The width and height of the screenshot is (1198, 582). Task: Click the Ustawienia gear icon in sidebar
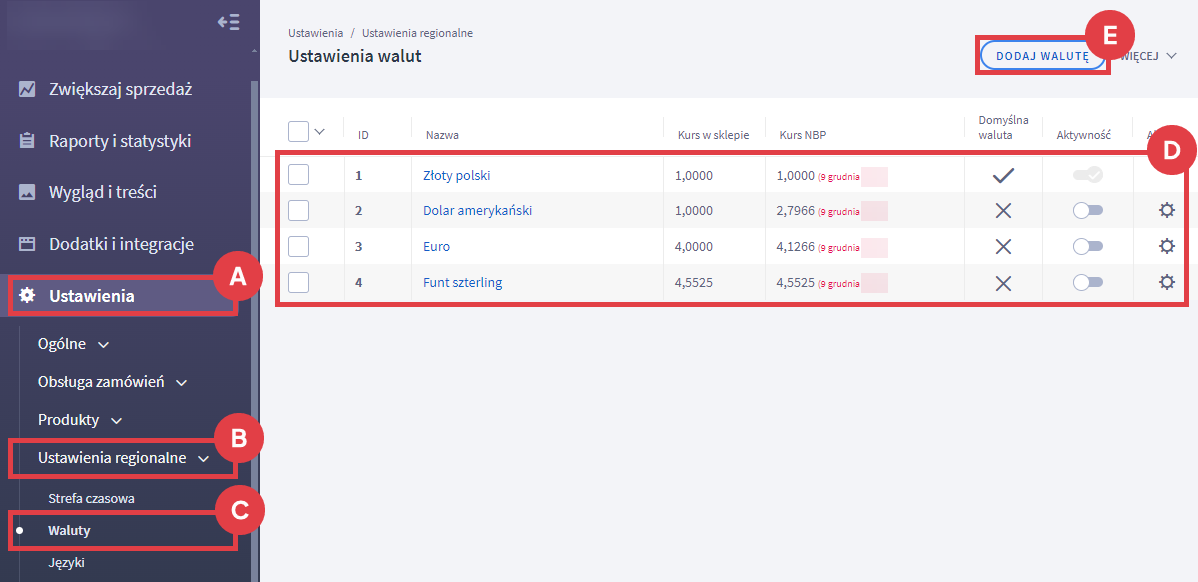pyautogui.click(x=28, y=296)
